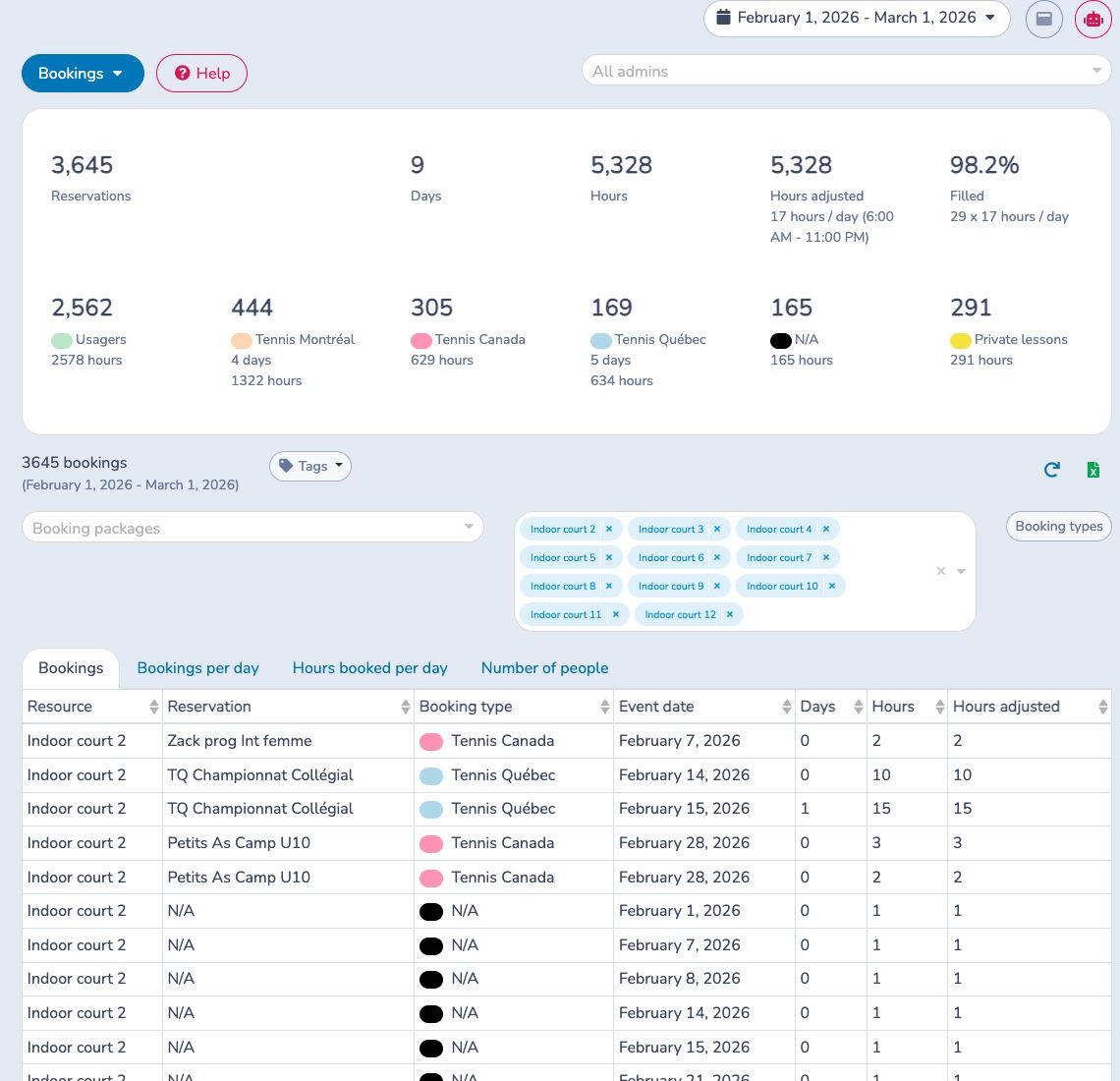Refresh the bookings list
Viewport: 1120px width, 1081px height.
(1051, 470)
